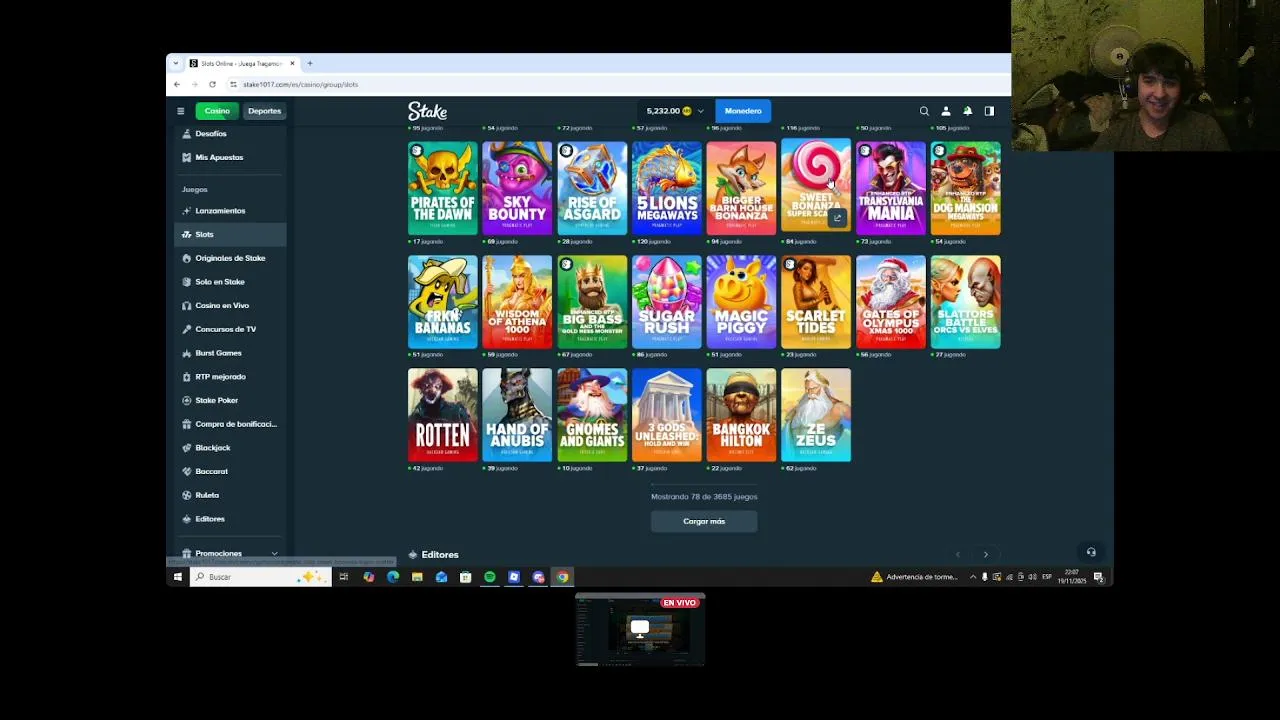Select Mis Apuestas in the sidebar

pos(231,157)
